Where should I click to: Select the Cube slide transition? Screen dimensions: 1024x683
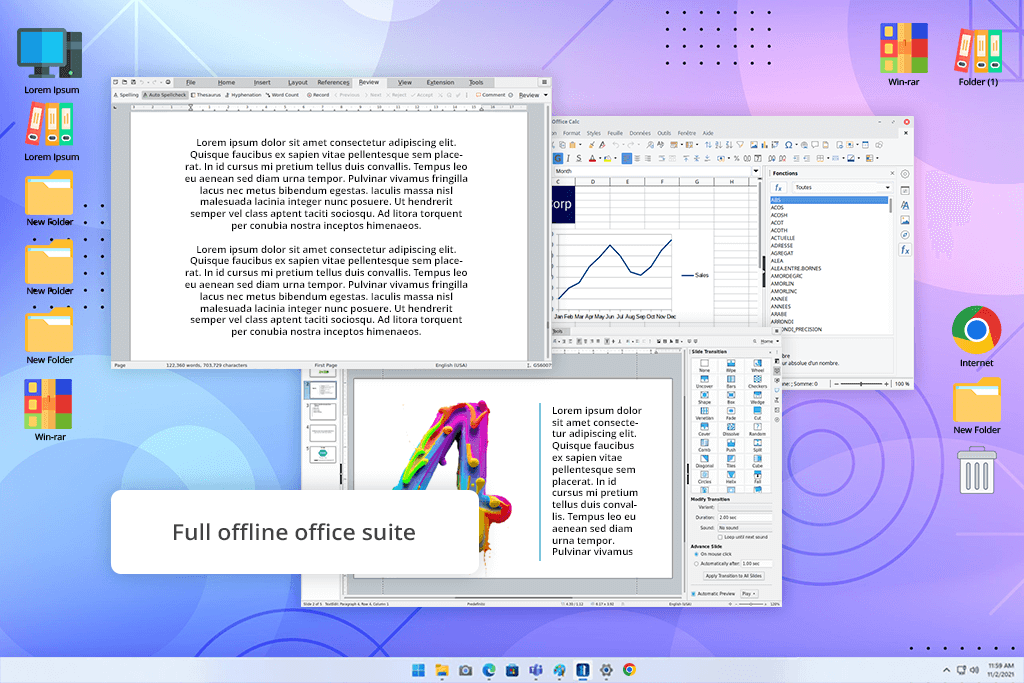click(x=758, y=461)
